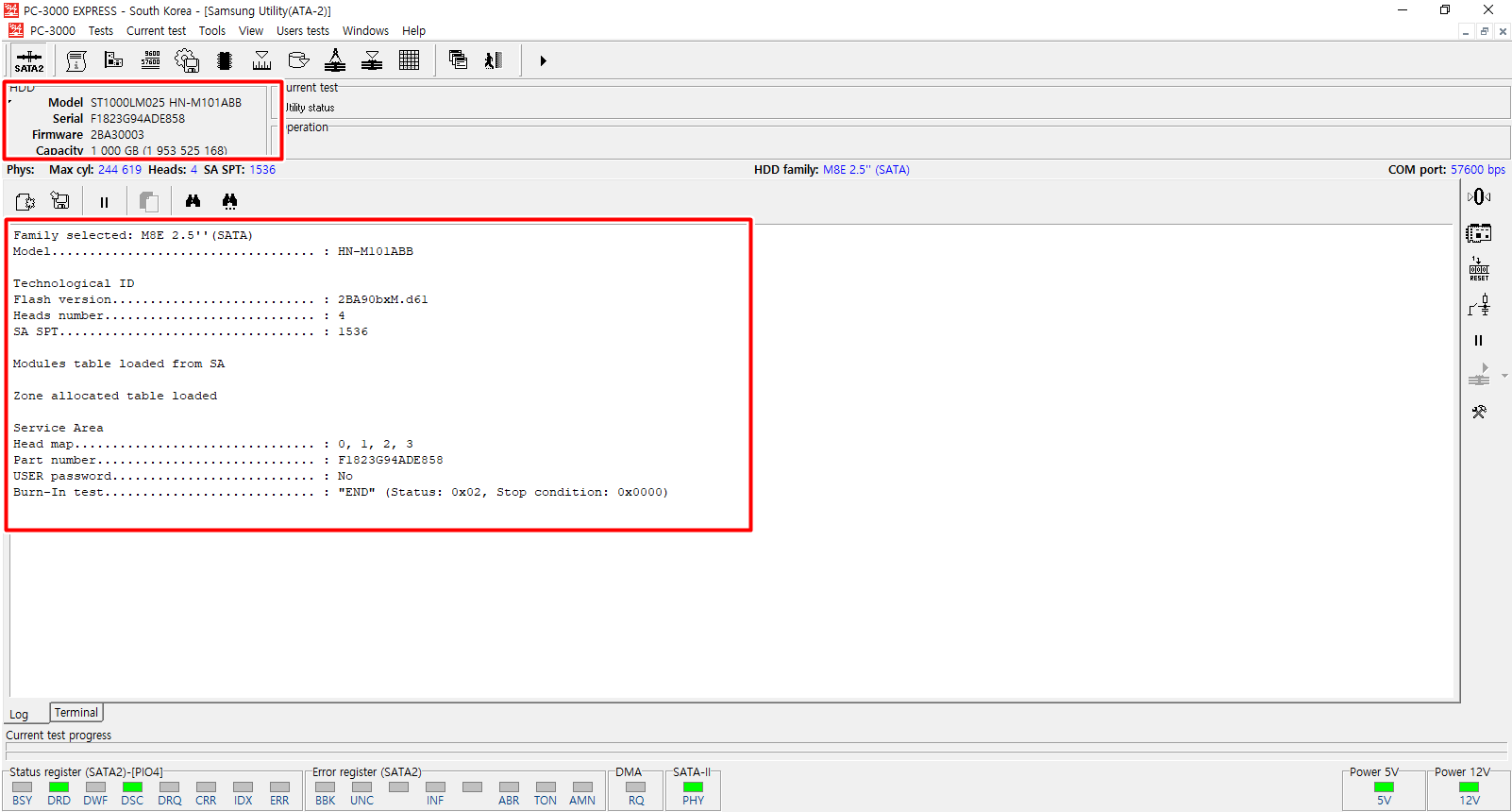
Task: Click the document with gear icon
Action: (x=25, y=201)
